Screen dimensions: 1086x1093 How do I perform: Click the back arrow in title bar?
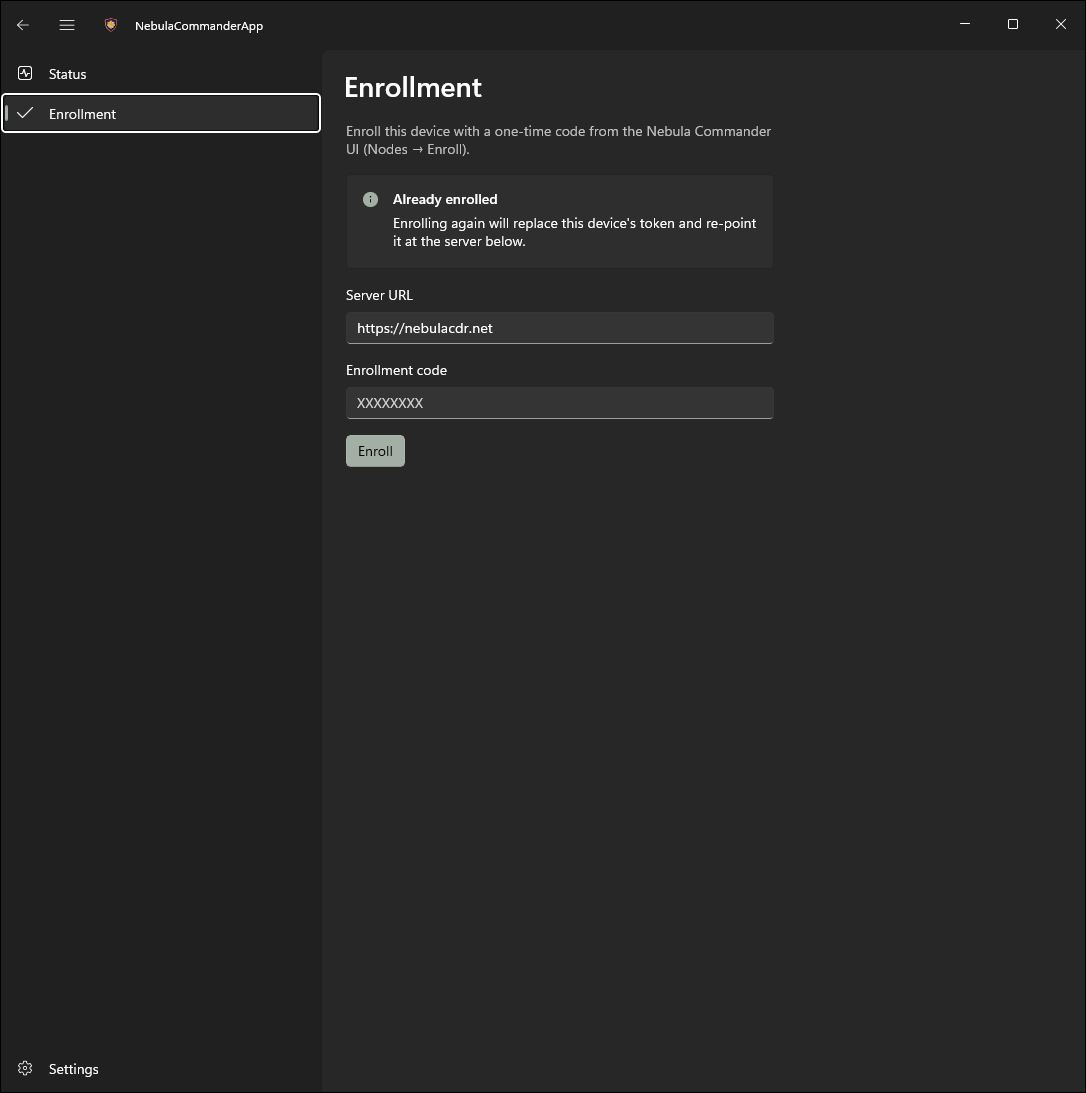click(x=22, y=25)
